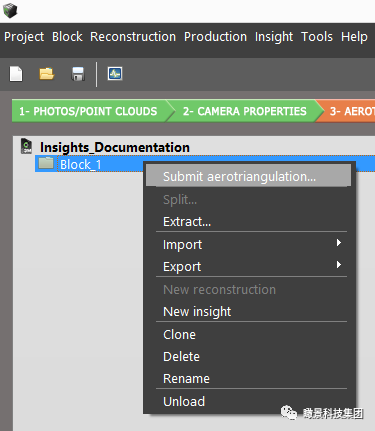
Task: Open project with the folder icon
Action: pos(46,74)
